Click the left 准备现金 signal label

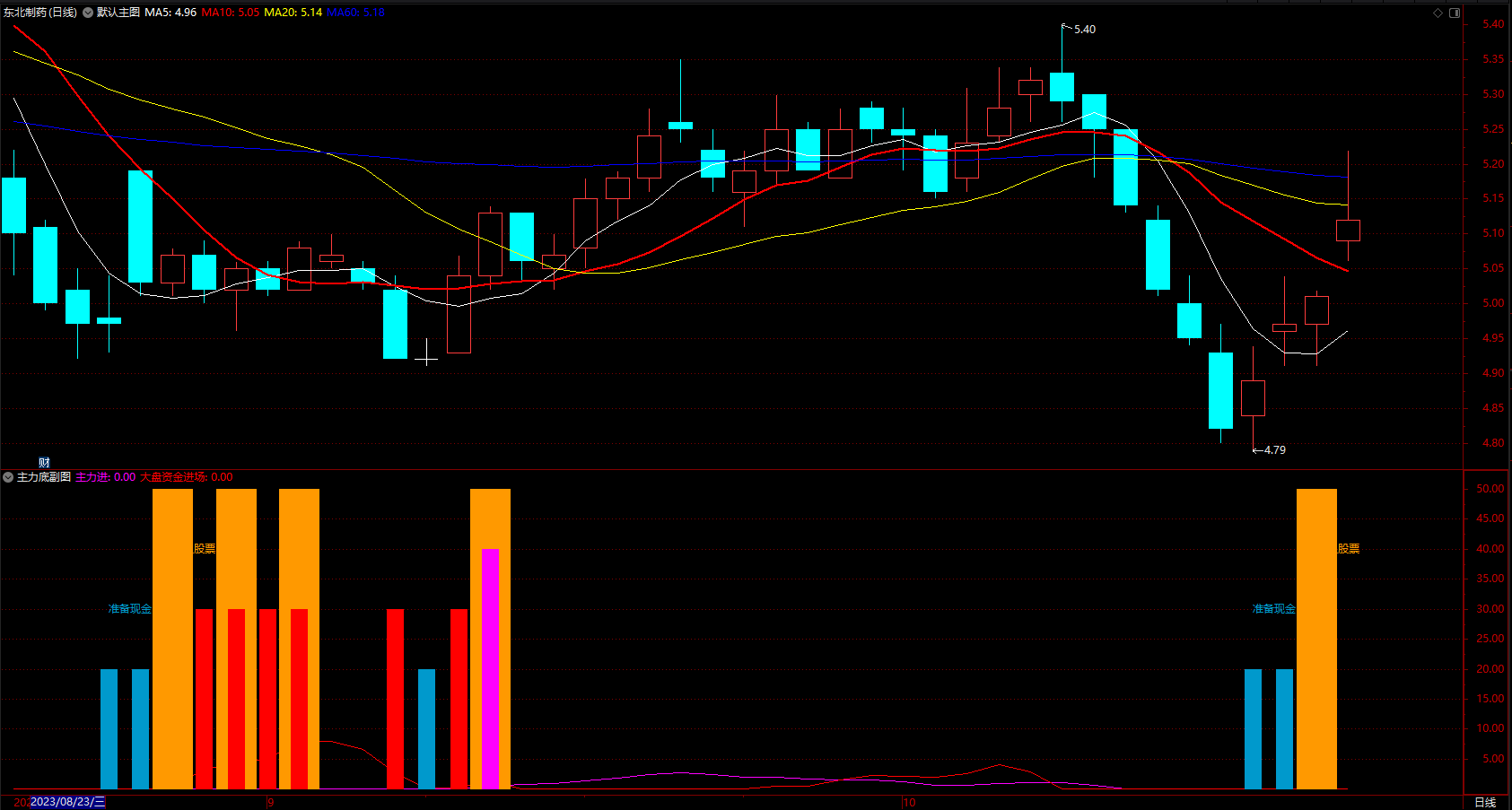click(x=130, y=609)
